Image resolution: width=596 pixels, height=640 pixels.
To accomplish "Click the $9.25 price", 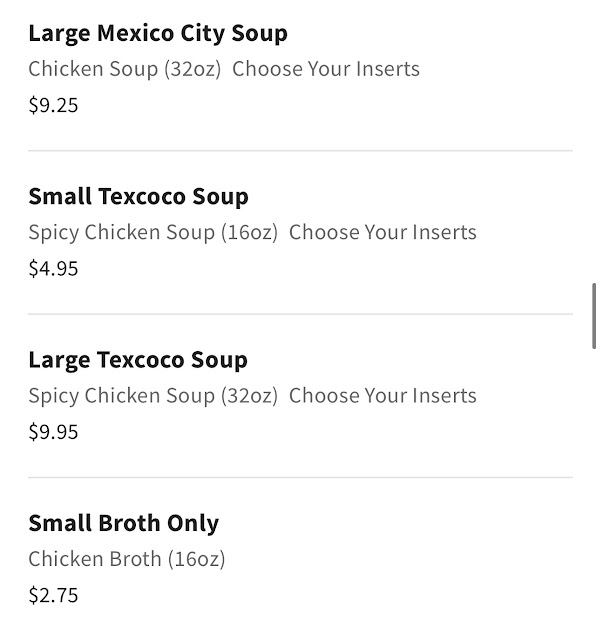I will [x=53, y=105].
